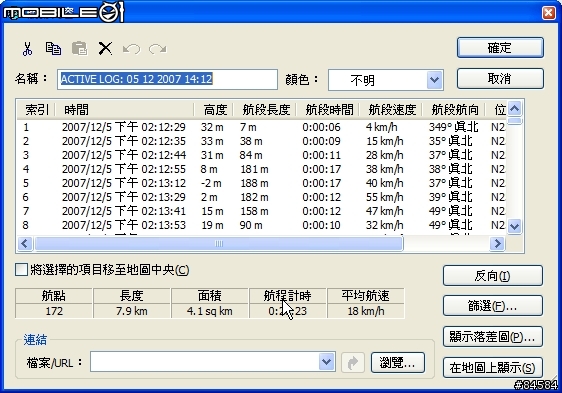This screenshot has width=562, height=393.
Task: Click the horizontal scrollbar right arrow
Action: [497, 243]
